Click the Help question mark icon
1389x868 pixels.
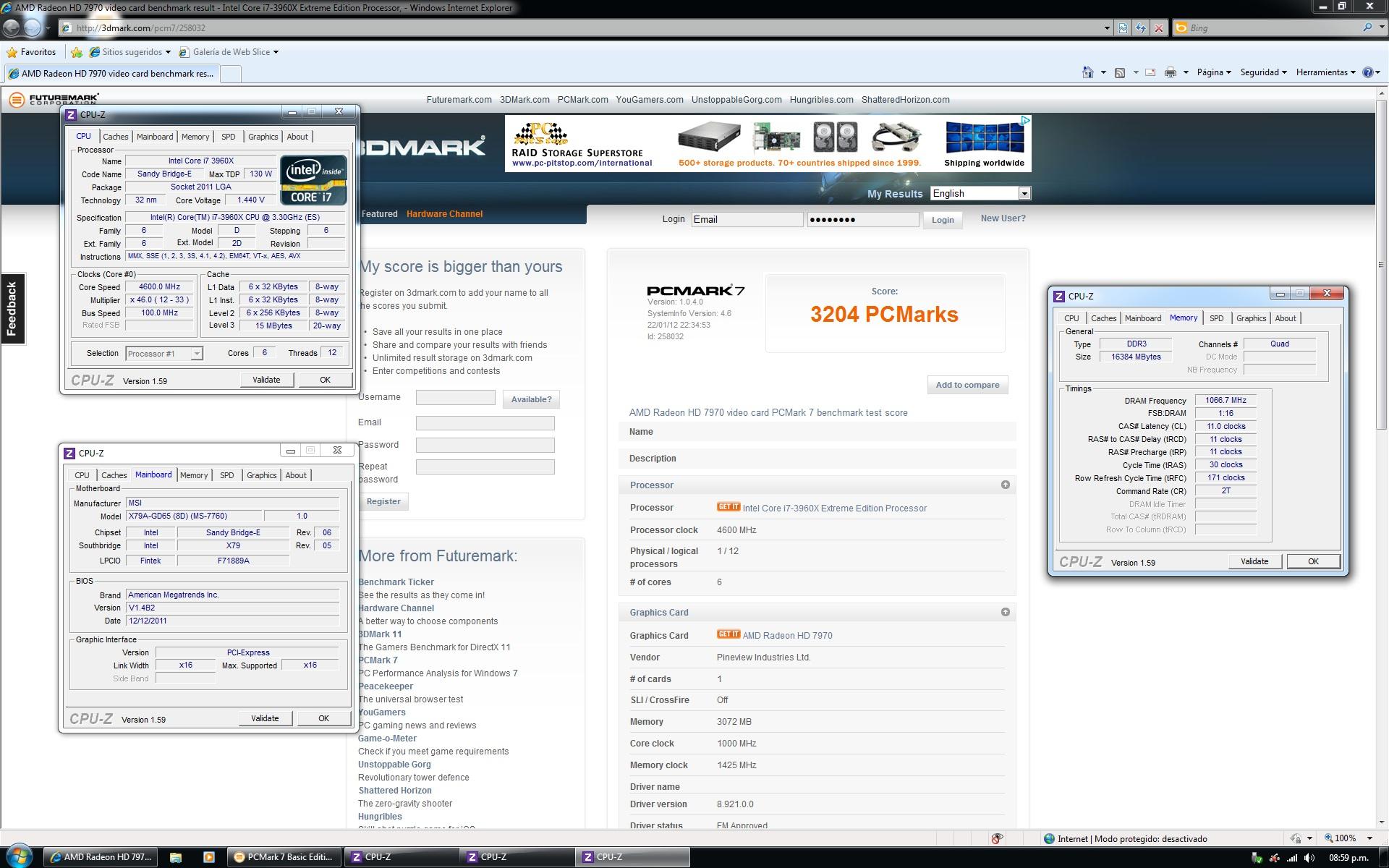[1367, 72]
